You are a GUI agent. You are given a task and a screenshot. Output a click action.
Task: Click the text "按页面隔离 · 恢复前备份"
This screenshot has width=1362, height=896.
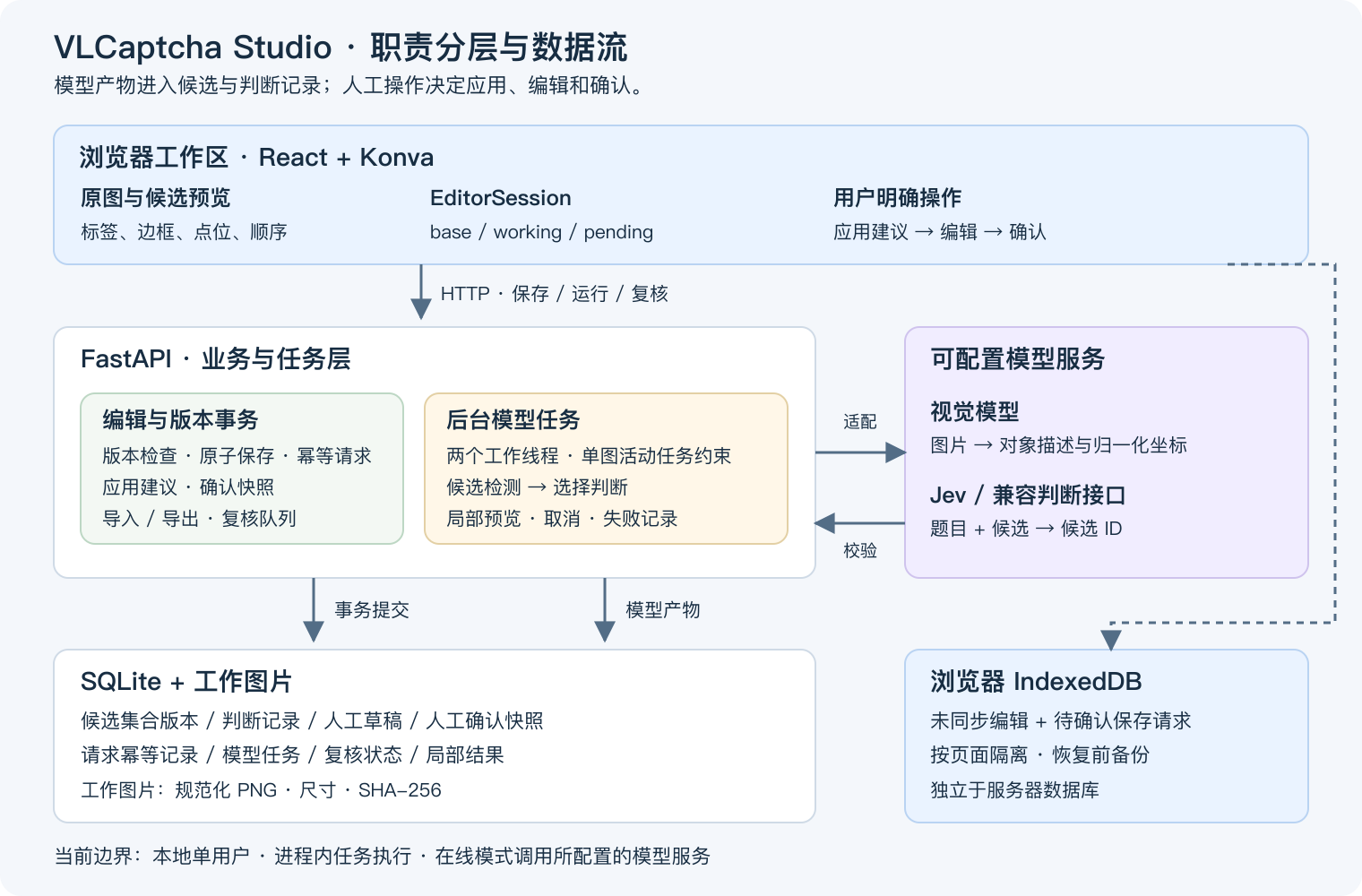[1039, 755]
